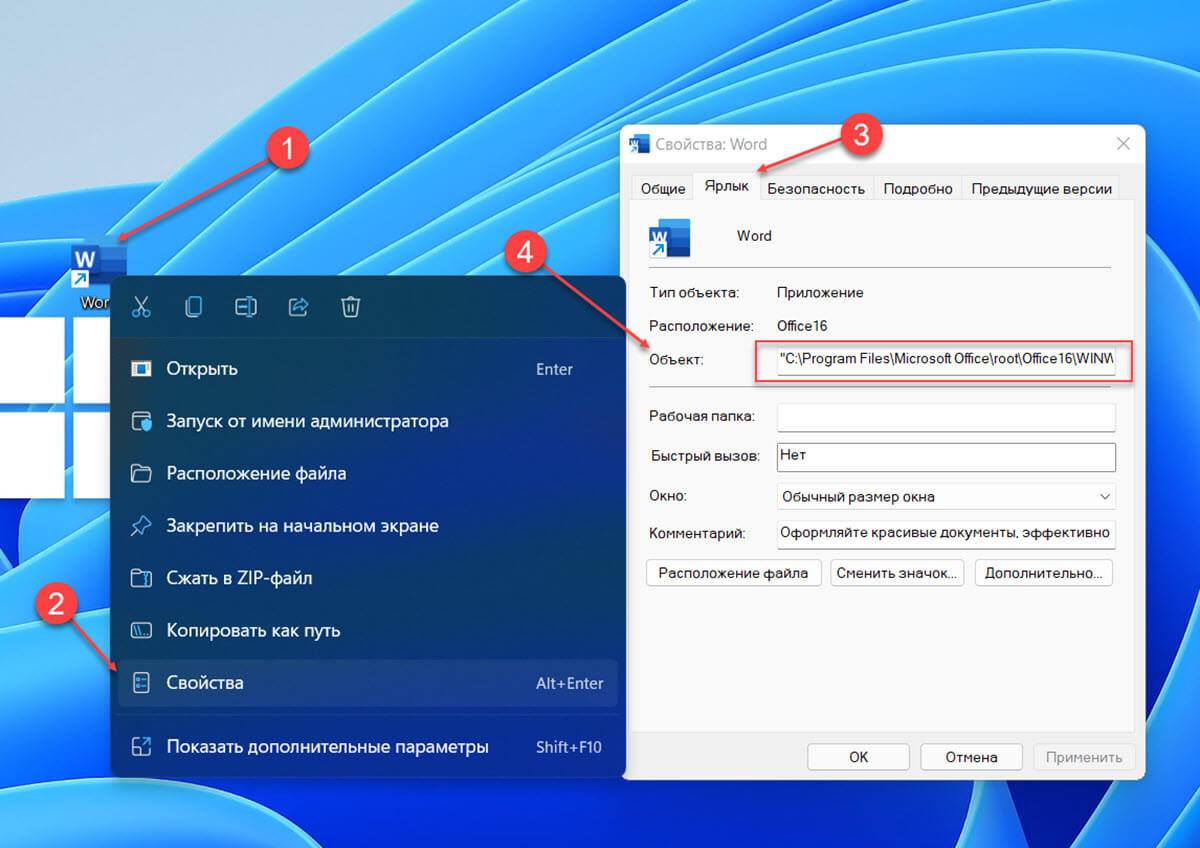Open the Безопасность tab
This screenshot has height=848, width=1200.
[816, 188]
